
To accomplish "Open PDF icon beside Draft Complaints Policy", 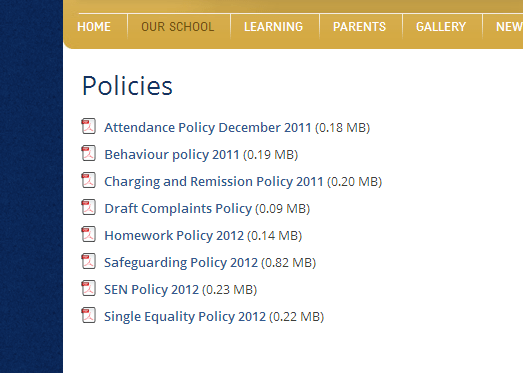I will [x=88, y=207].
